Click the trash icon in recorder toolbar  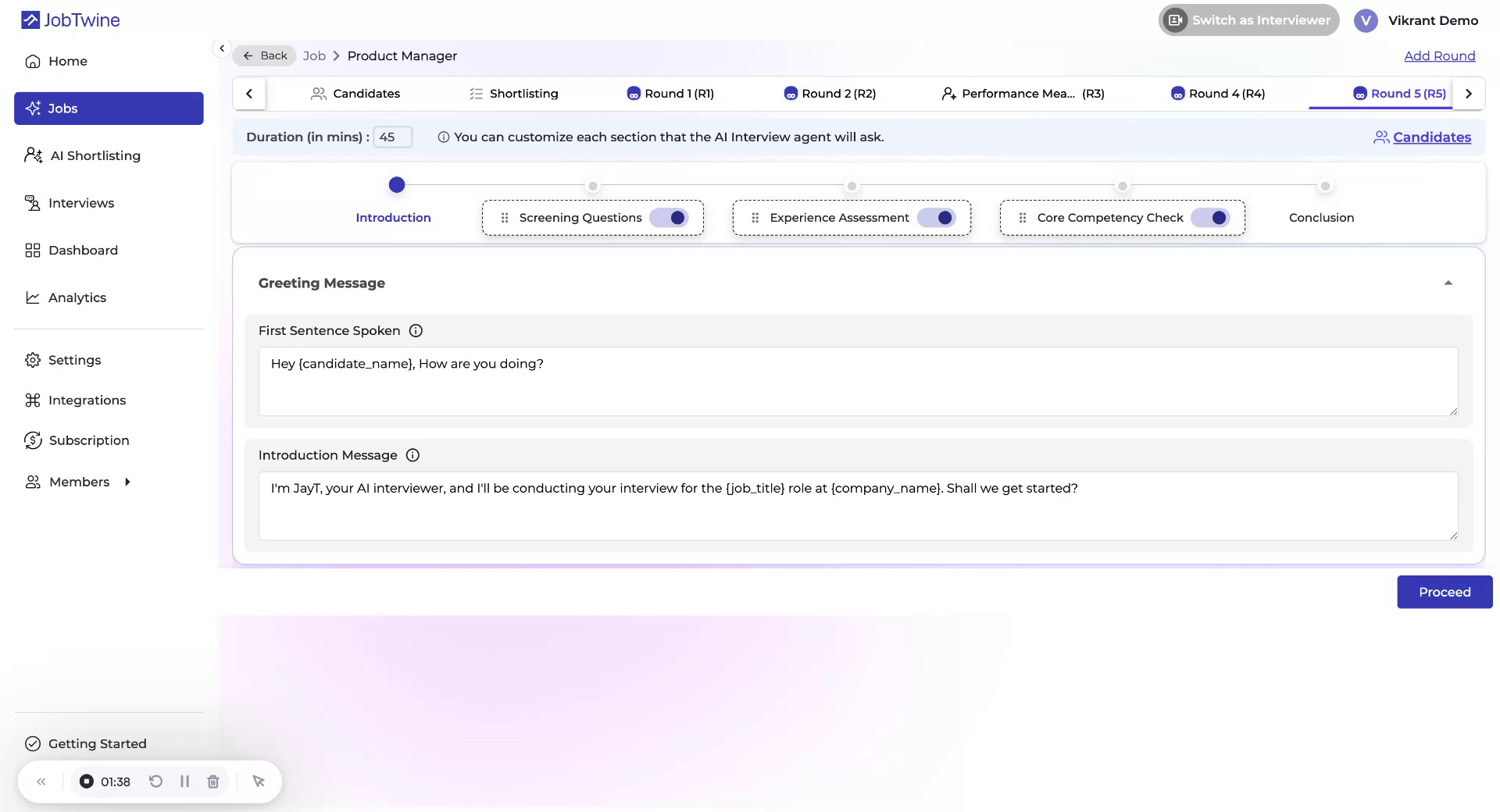click(212, 781)
